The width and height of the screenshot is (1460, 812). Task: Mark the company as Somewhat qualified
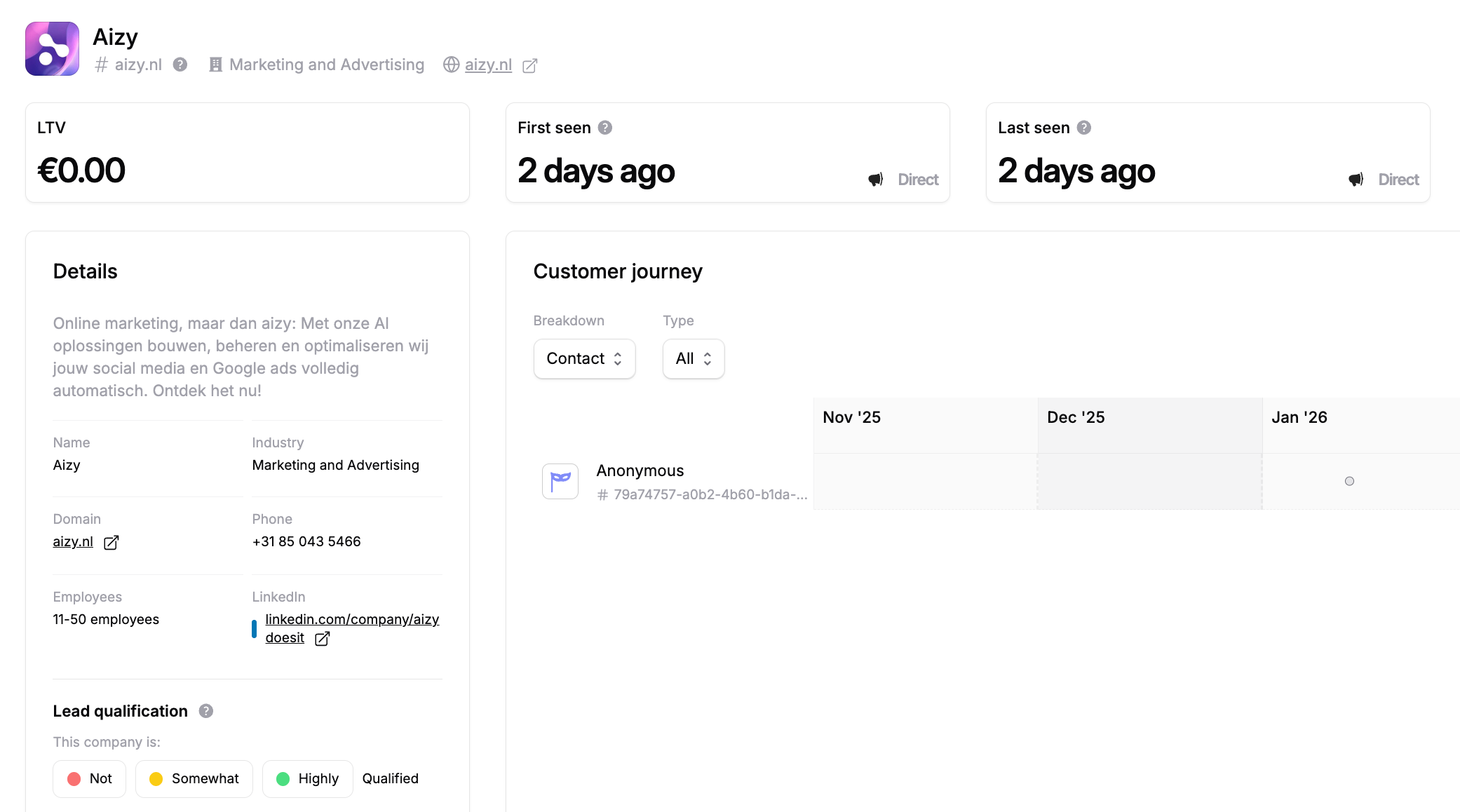coord(194,778)
